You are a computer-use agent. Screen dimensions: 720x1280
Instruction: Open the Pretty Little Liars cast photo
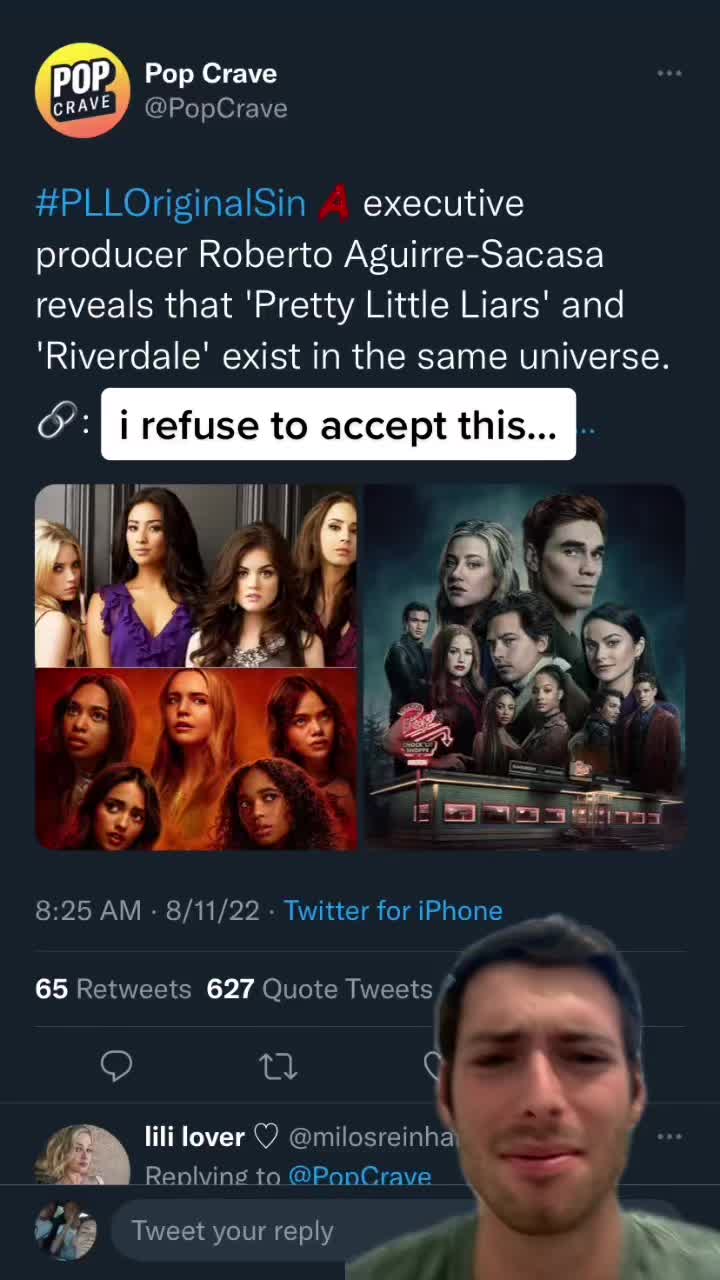(196, 576)
